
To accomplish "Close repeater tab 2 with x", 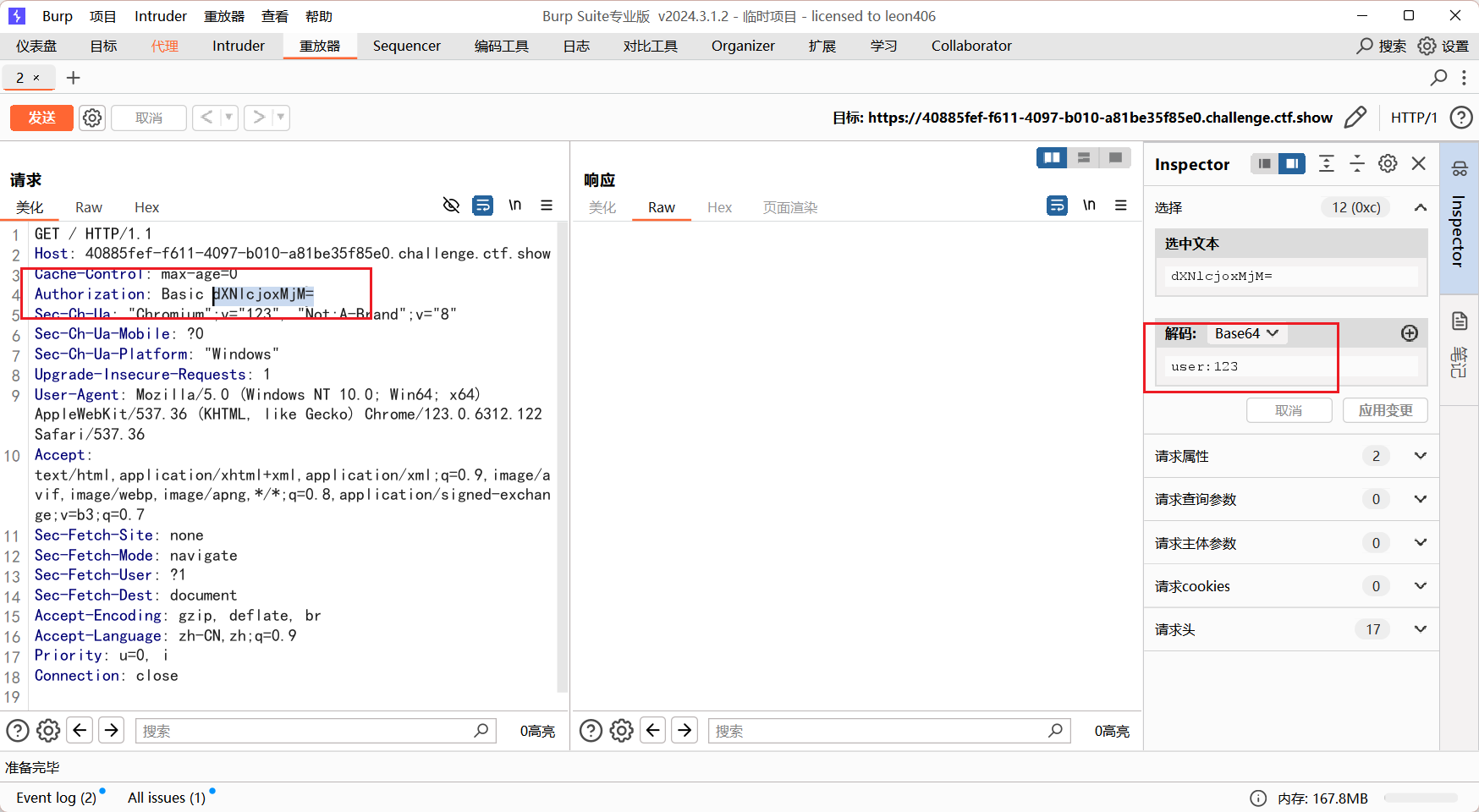I will pyautogui.click(x=36, y=78).
